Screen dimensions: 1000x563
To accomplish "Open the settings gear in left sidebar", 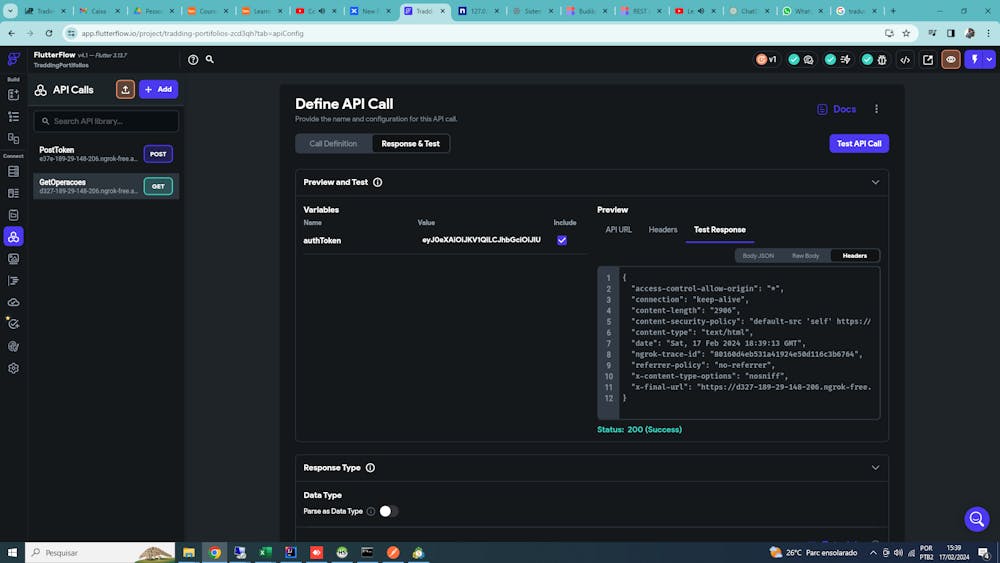I will click(x=13, y=368).
